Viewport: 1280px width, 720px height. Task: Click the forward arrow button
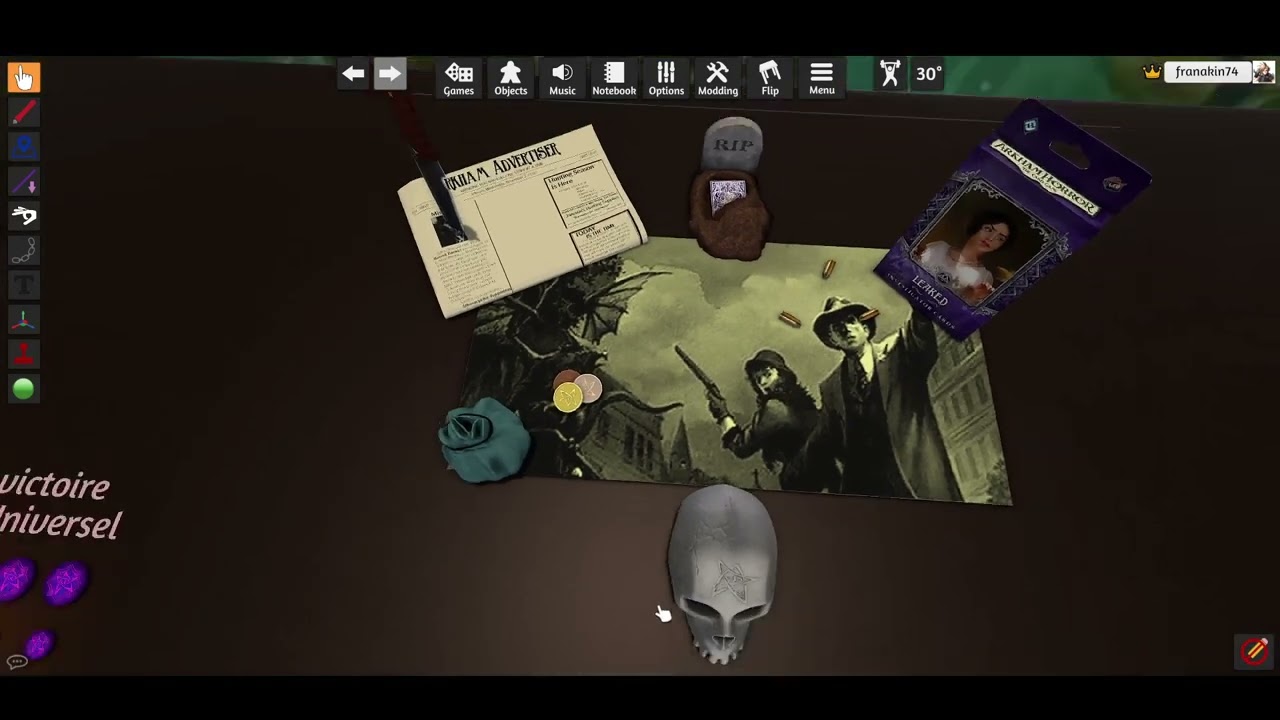(x=390, y=74)
